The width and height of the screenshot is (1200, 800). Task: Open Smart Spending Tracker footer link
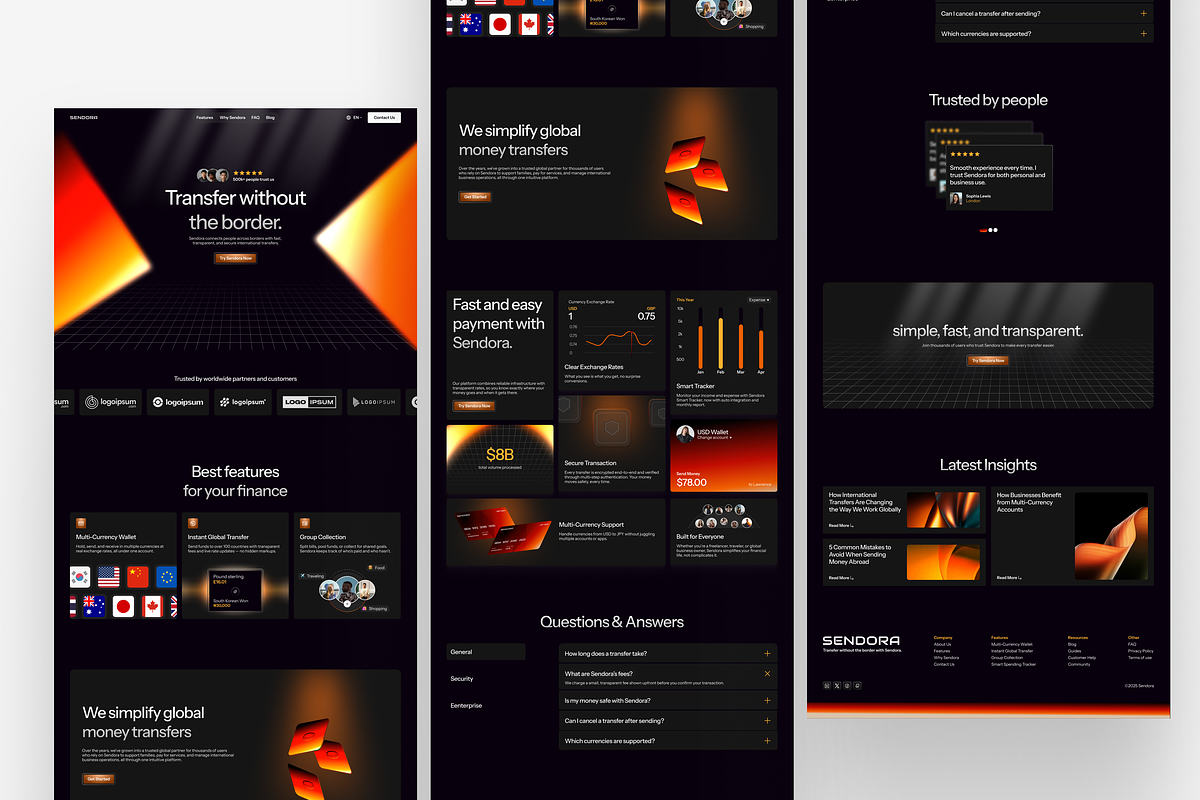click(1014, 664)
